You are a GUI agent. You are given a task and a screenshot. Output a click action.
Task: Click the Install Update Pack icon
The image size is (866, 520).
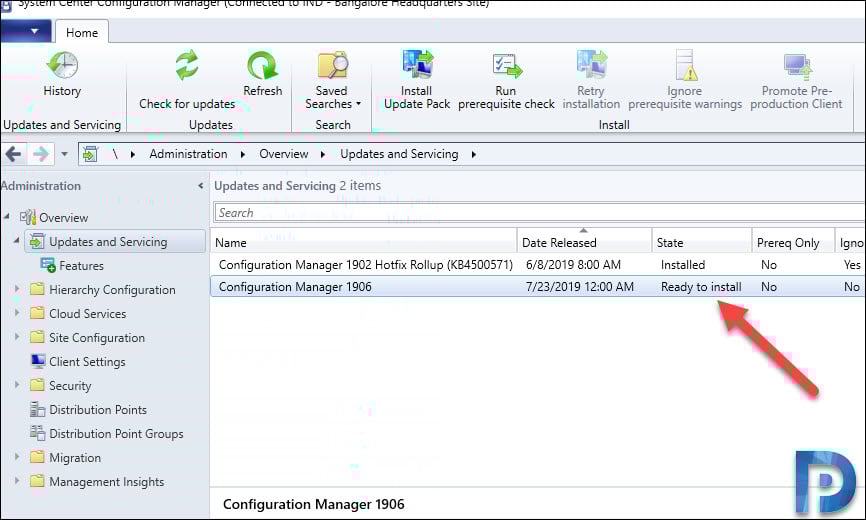(417, 64)
